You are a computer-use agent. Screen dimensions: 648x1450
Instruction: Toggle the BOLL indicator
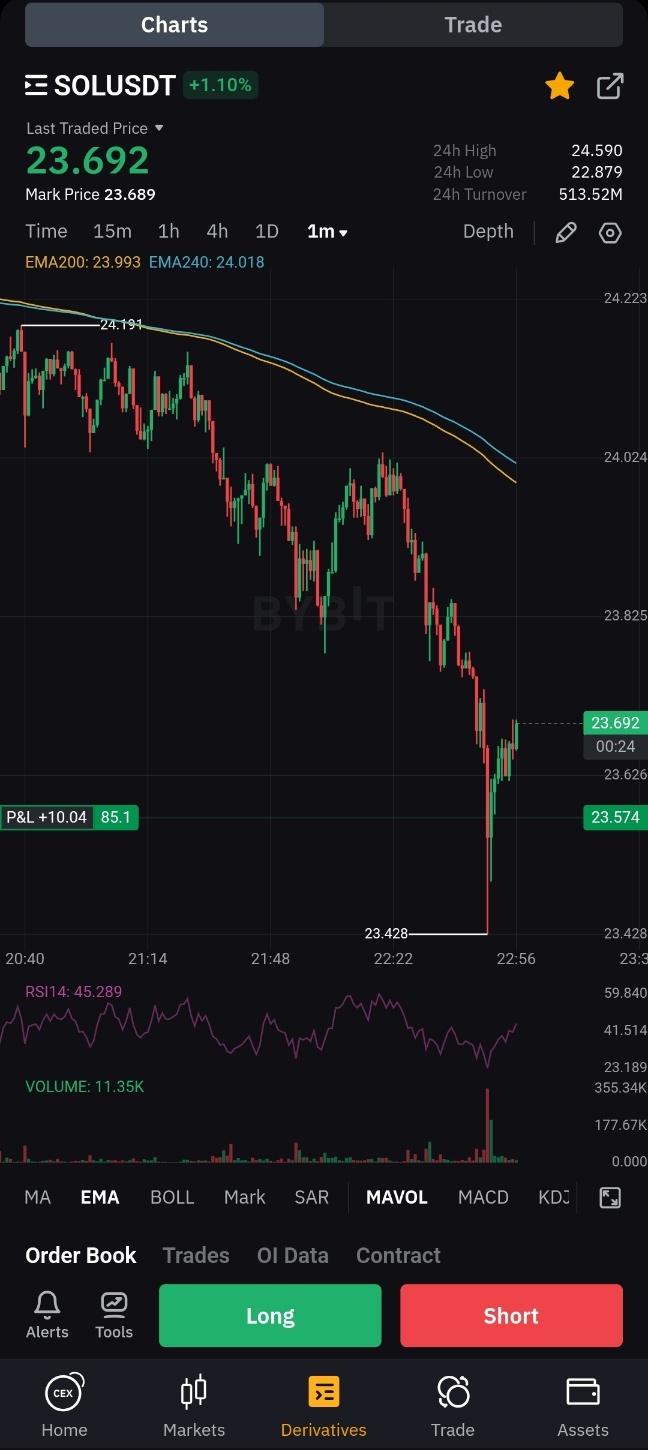click(172, 1197)
